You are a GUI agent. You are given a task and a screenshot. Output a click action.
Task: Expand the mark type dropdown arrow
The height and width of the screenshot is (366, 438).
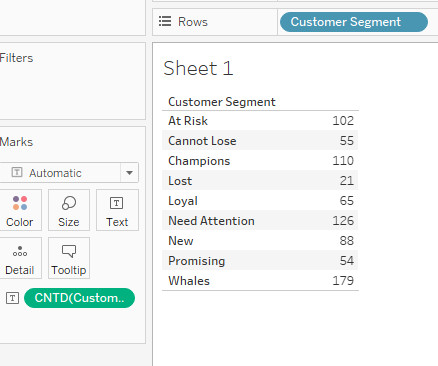pos(129,173)
